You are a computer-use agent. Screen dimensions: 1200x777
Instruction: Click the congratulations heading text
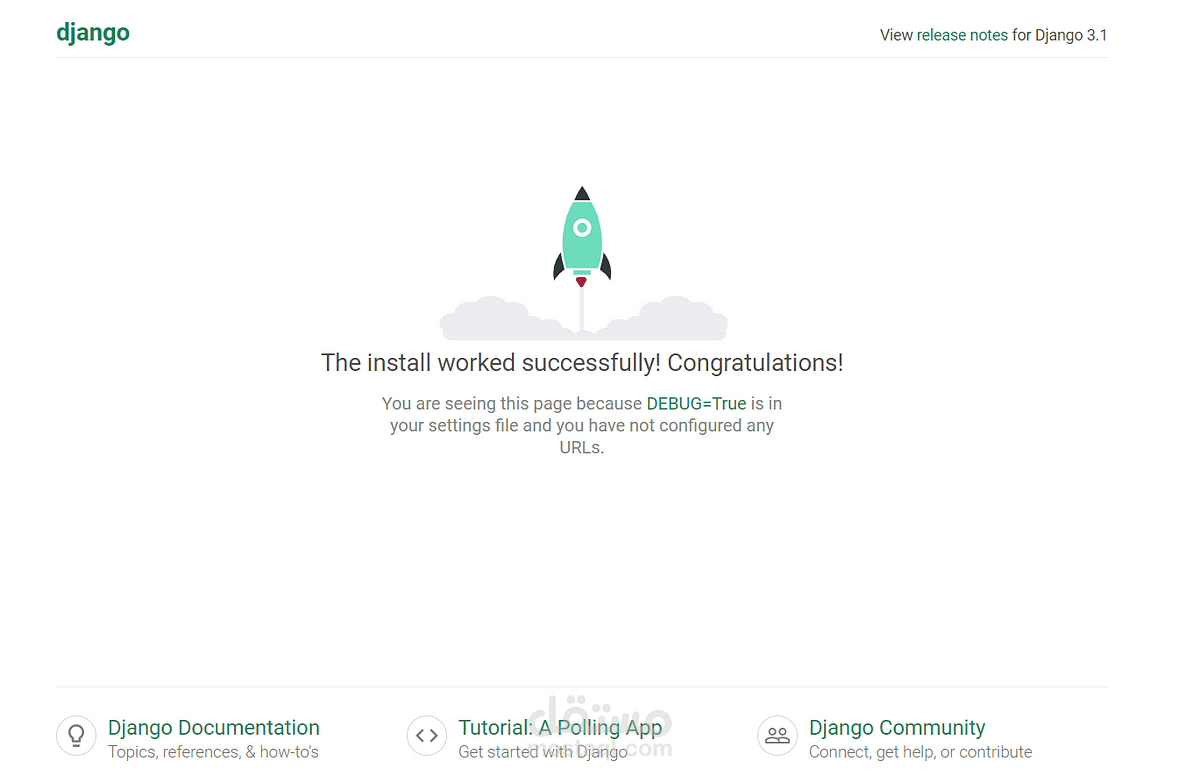point(581,362)
